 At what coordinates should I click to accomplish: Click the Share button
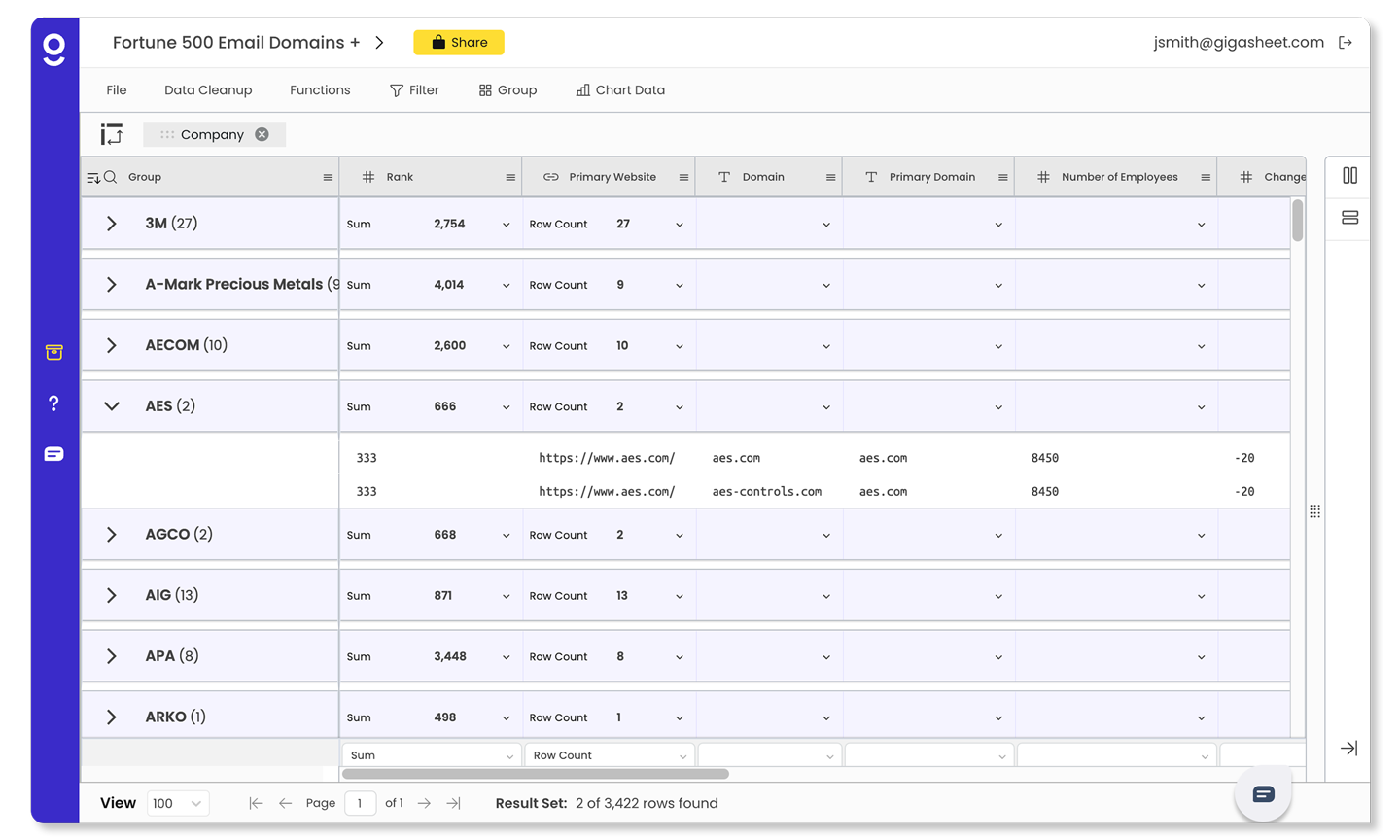[458, 42]
